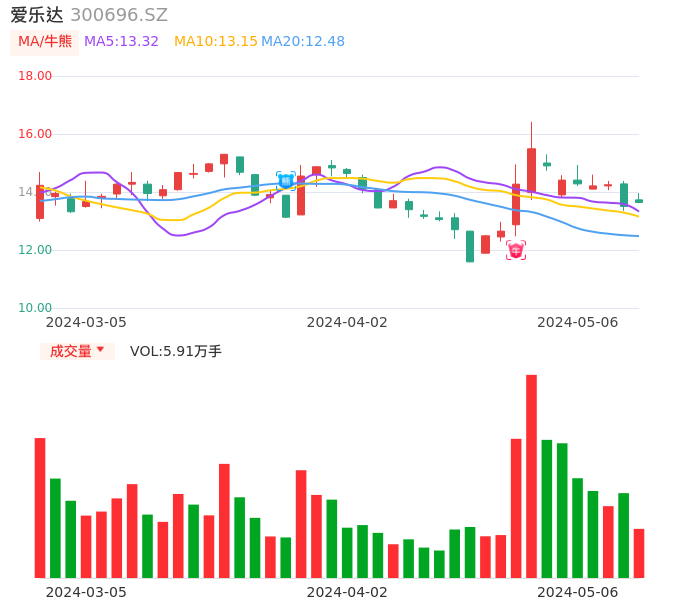
Task: Toggle the MA10:13.15 line legend
Action: [216, 41]
